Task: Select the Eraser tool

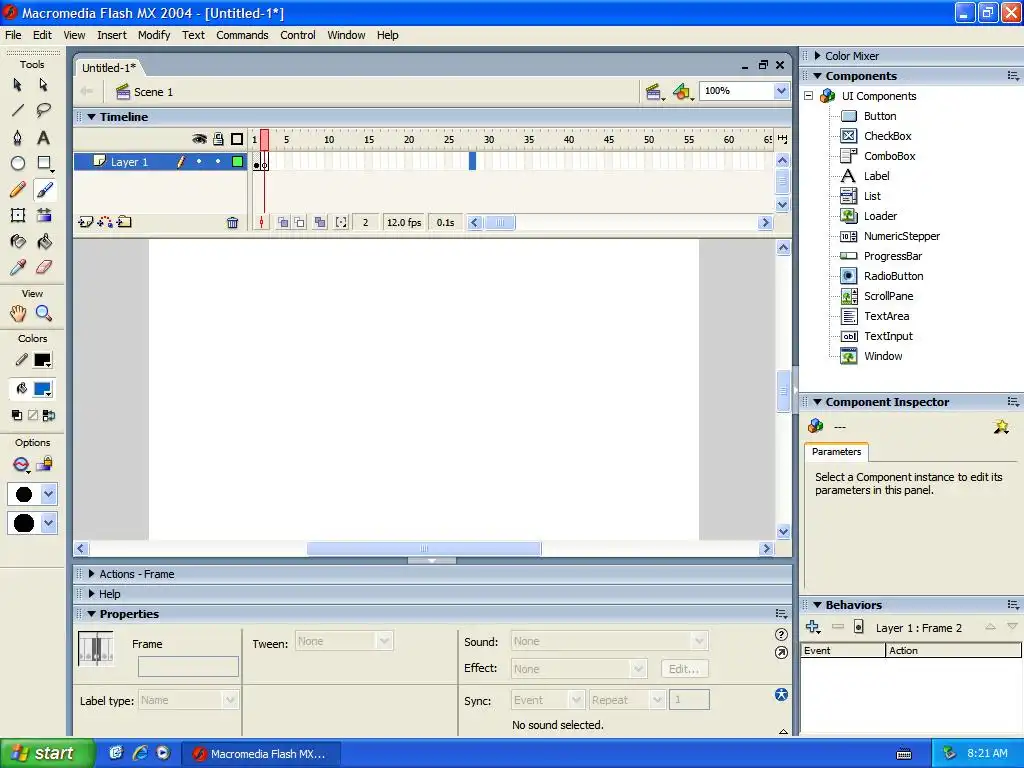Action: tap(44, 267)
